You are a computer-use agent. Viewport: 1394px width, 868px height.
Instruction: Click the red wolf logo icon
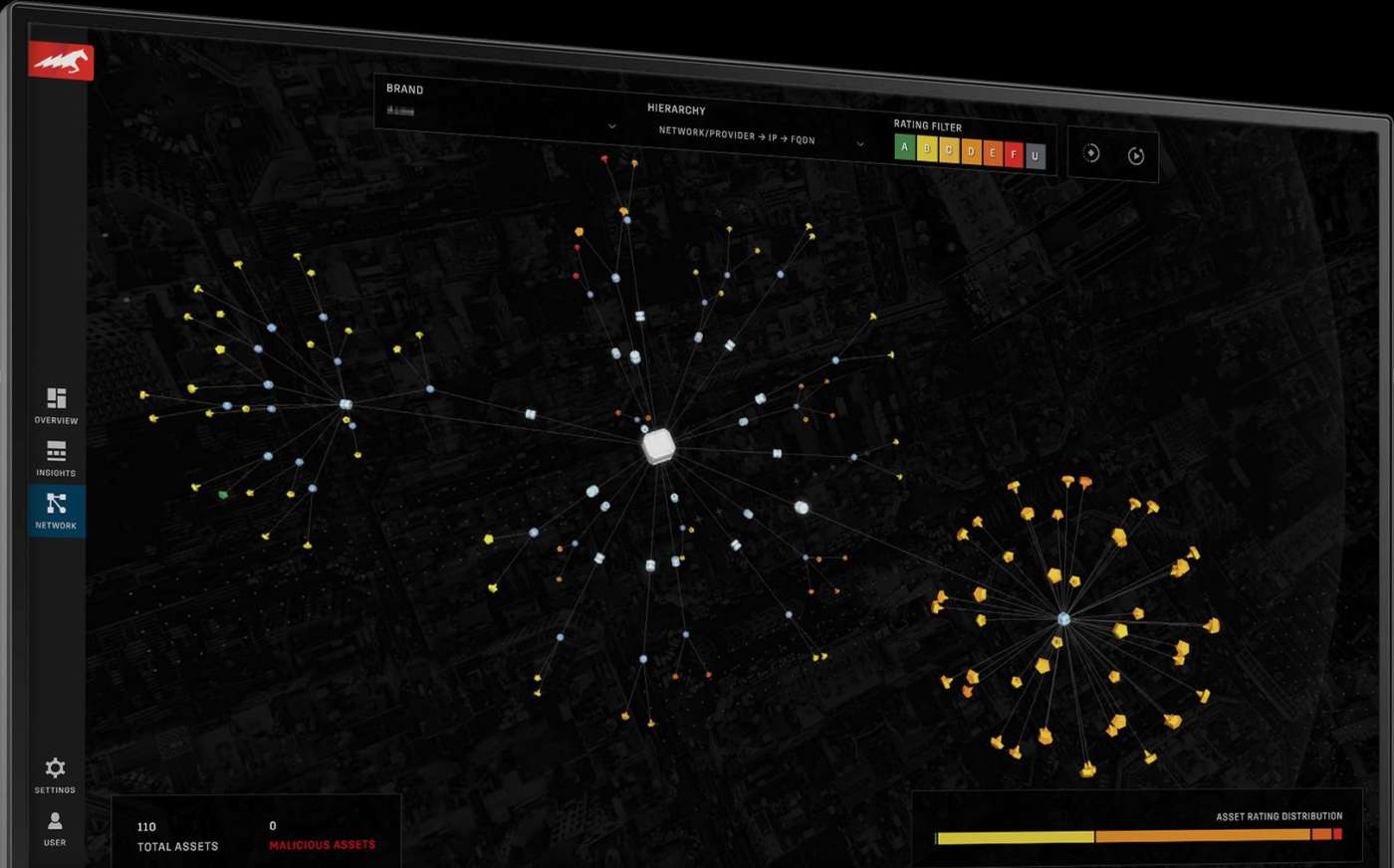point(61,62)
